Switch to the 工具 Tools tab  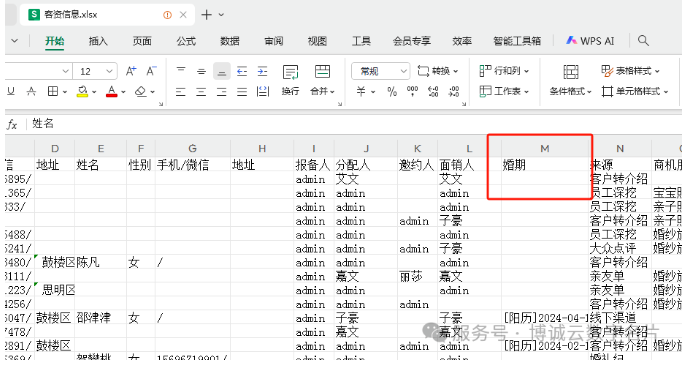click(361, 41)
